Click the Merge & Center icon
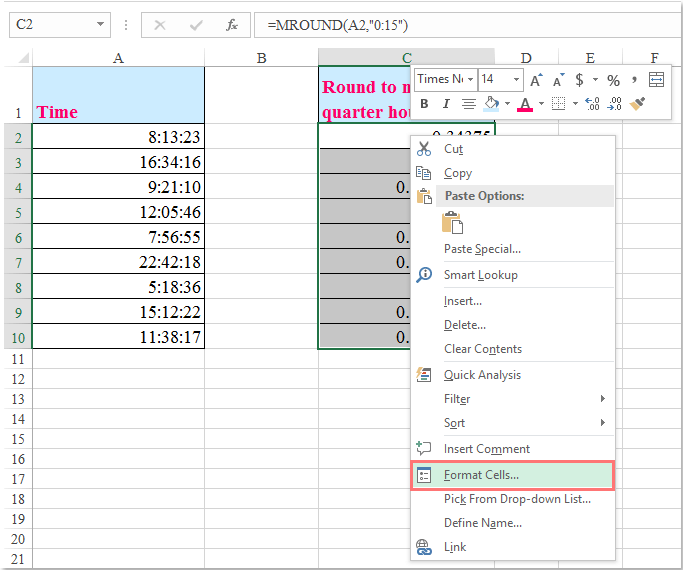Screen dimensions: 683x570 coord(656,80)
